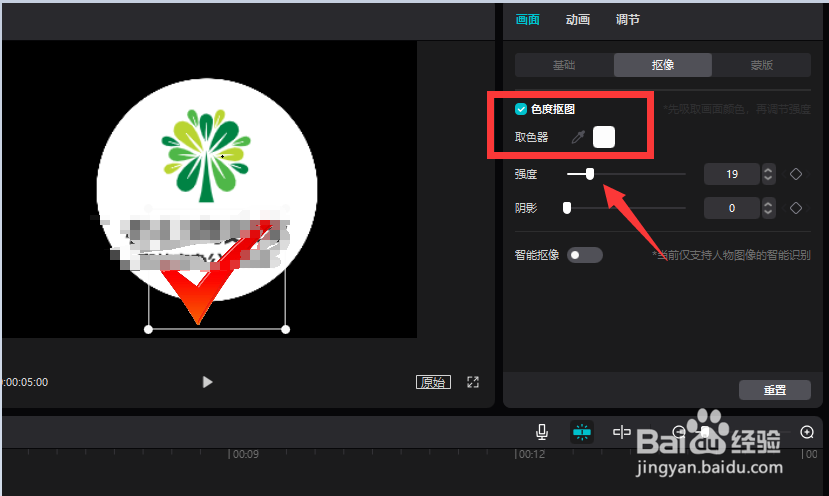Click the 强度 value field showing 19
Screen dimensions: 829x496
(732, 174)
